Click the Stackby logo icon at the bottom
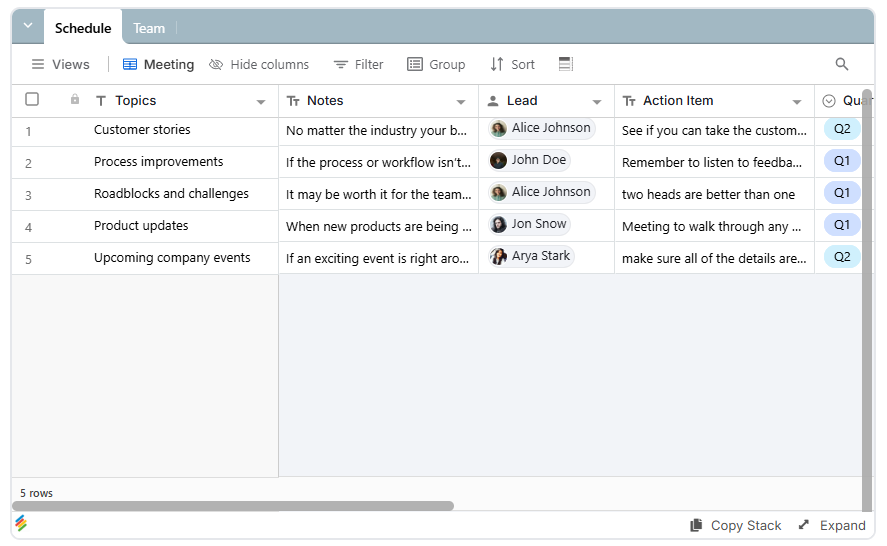The width and height of the screenshot is (887, 546). pyautogui.click(x=21, y=523)
